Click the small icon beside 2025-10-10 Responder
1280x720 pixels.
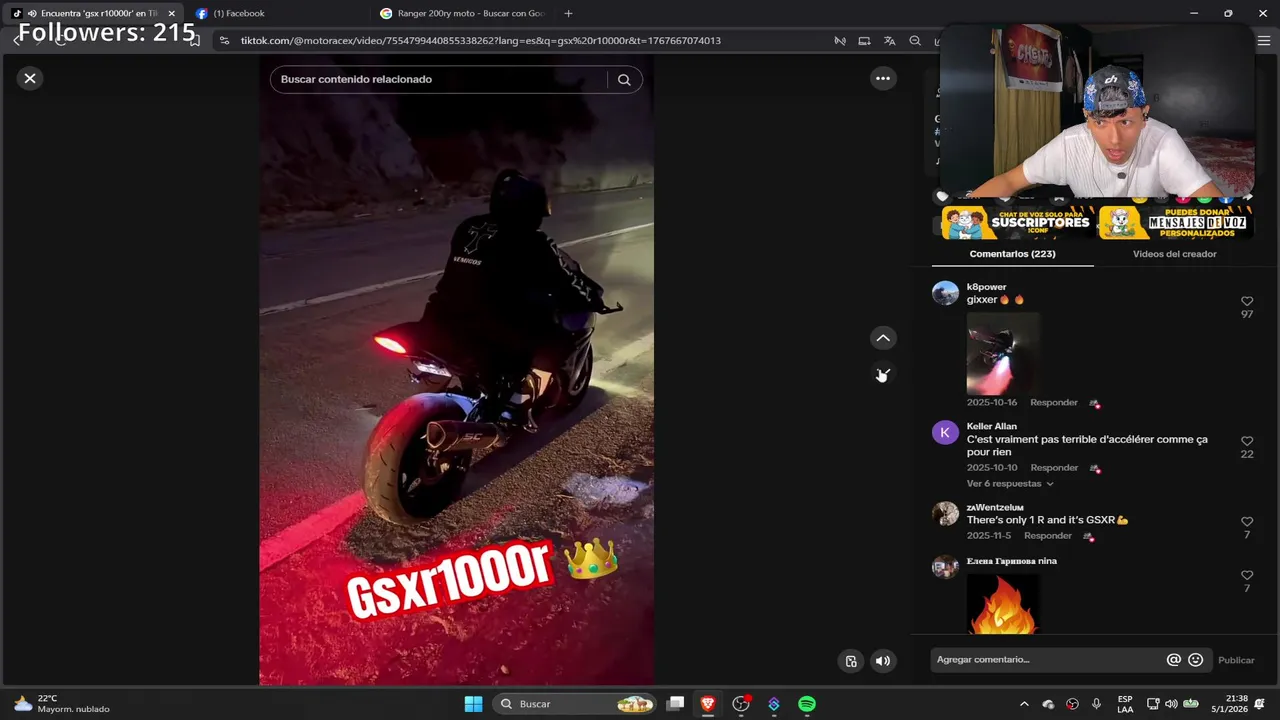1094,469
